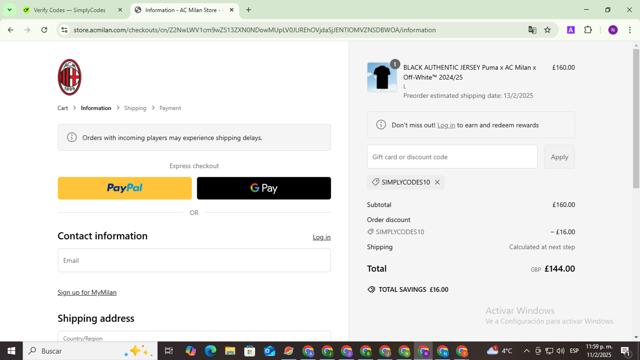Click the total savings tag icon
This screenshot has width=640, height=360.
pos(371,289)
